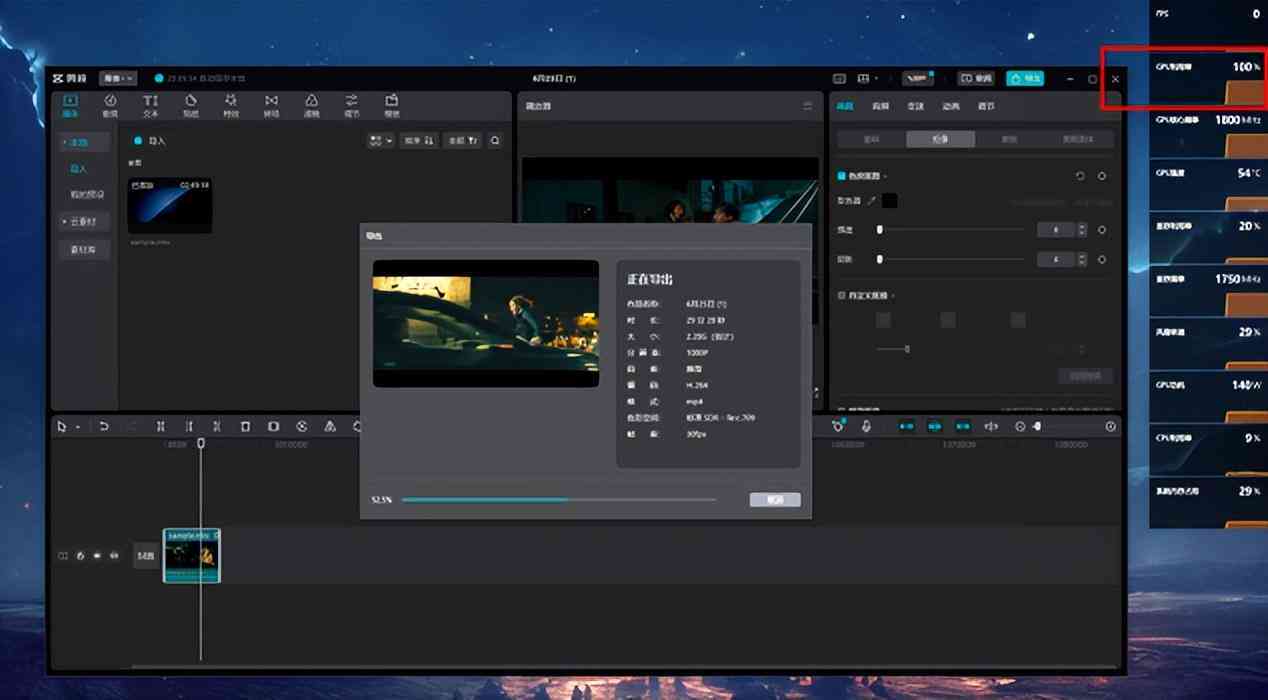Select the sample.mov clip on the timeline
This screenshot has height=700, width=1268.
pos(192,555)
